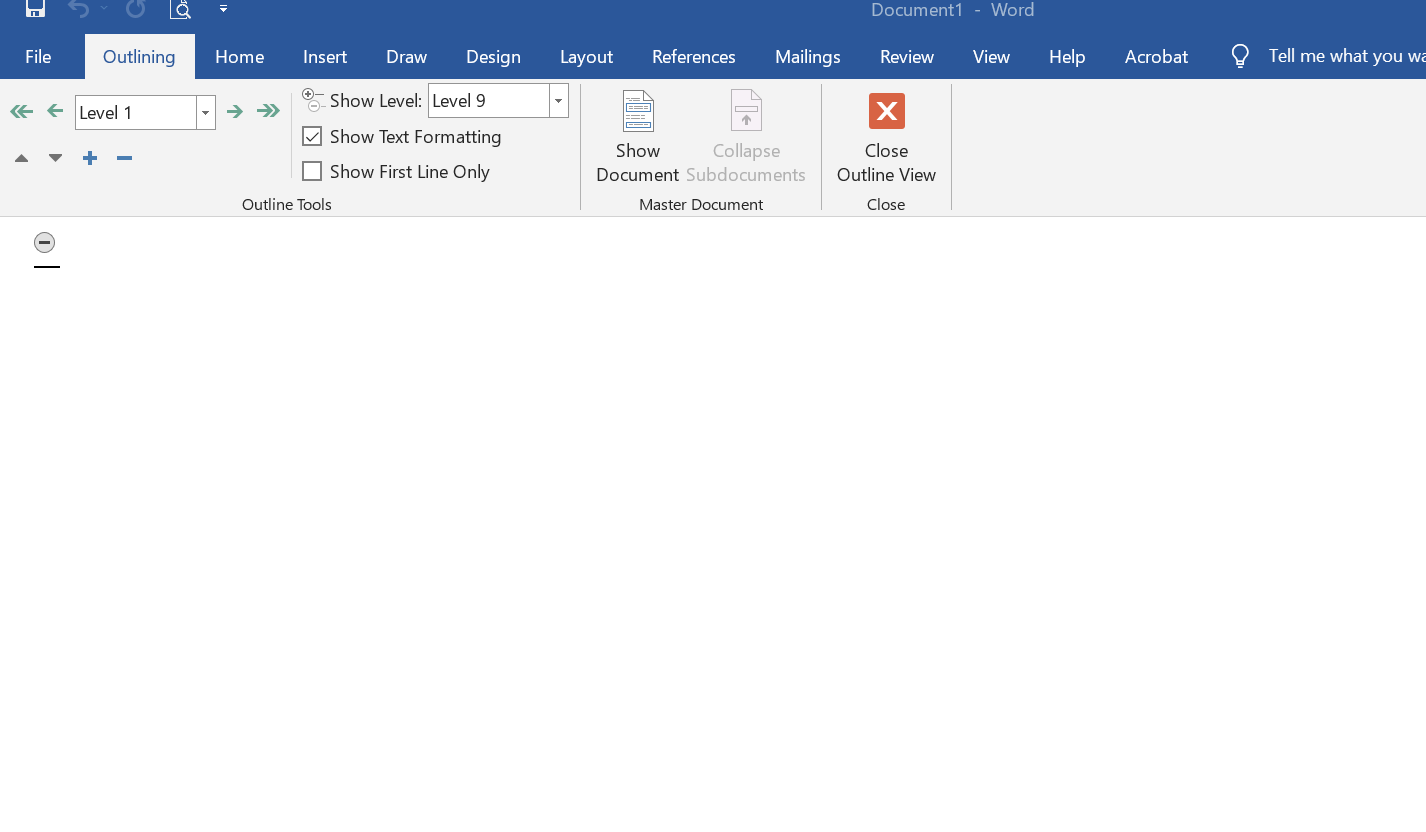Open Print Preview icon in quick access toolbar
Image resolution: width=1426 pixels, height=832 pixels.
(180, 9)
